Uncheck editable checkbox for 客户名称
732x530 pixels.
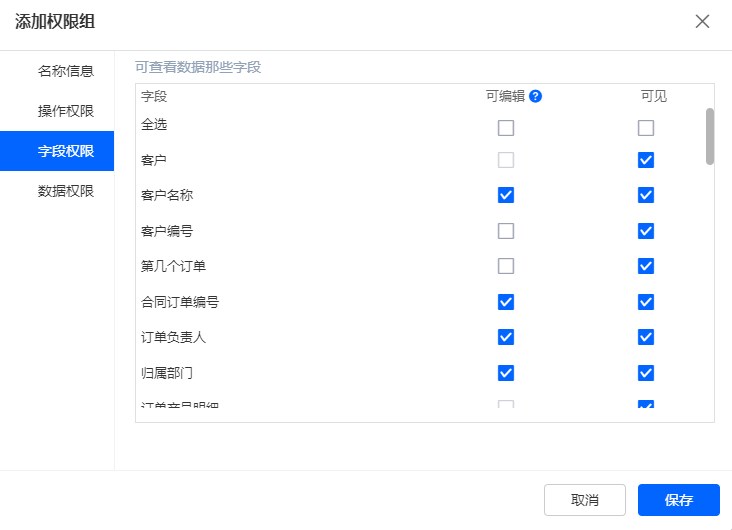click(506, 195)
